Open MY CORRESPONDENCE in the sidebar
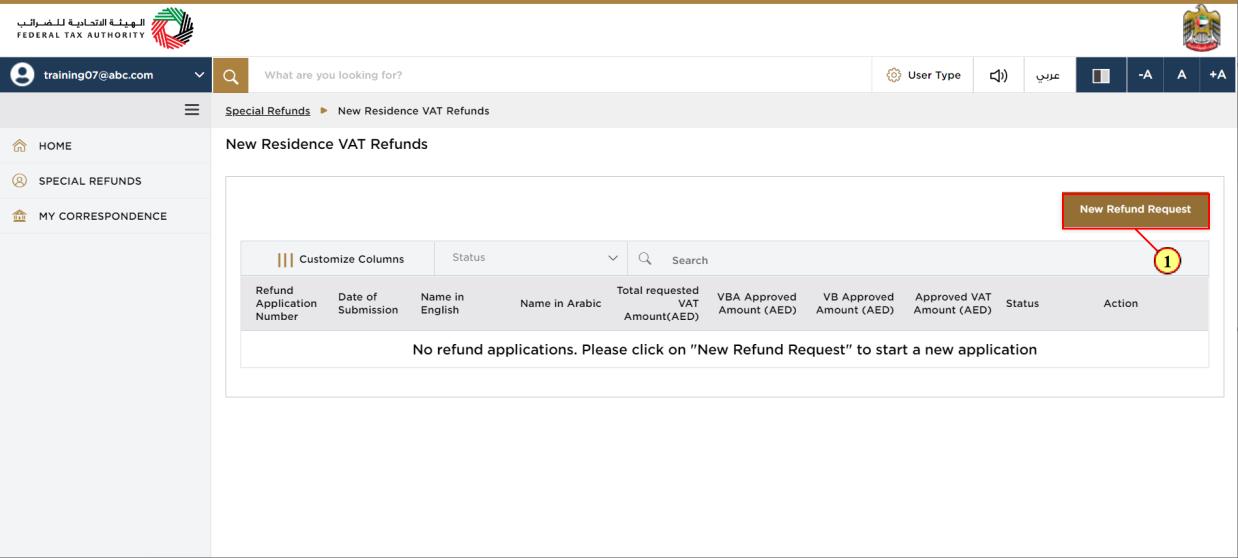The image size is (1238, 558). pos(105,216)
